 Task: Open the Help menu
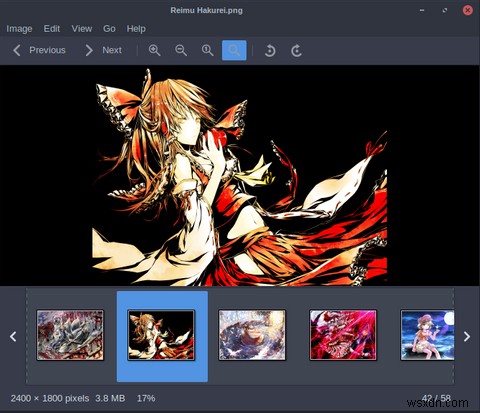136,29
